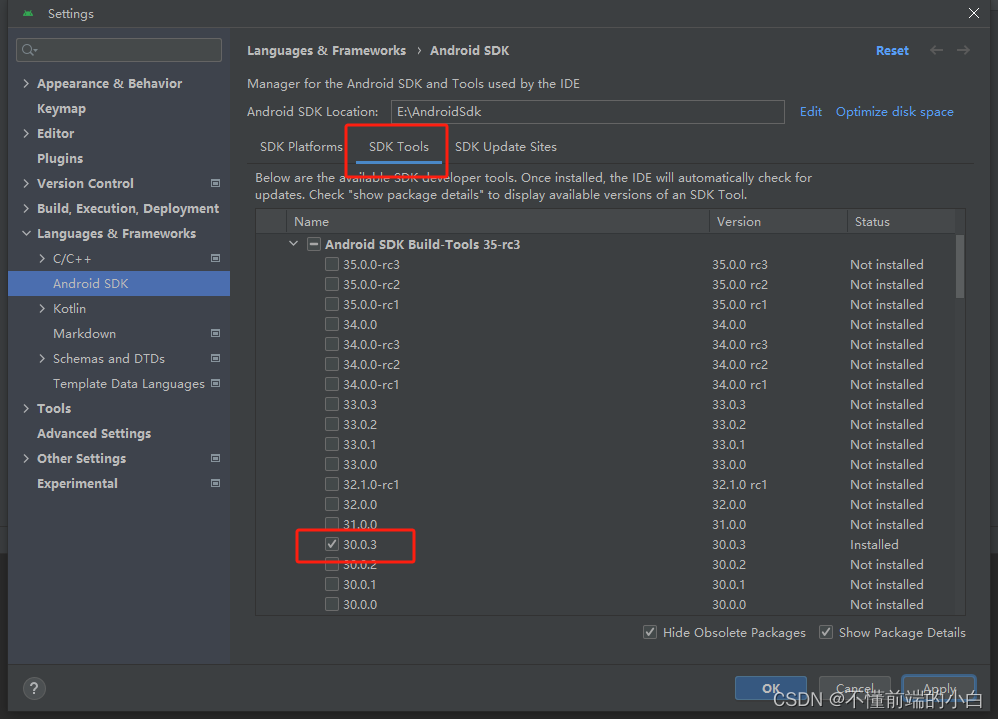Screen dimensions: 998x719
Task: Collapse Android SDK Build-Tools 35-rc3 group
Action: (x=293, y=244)
